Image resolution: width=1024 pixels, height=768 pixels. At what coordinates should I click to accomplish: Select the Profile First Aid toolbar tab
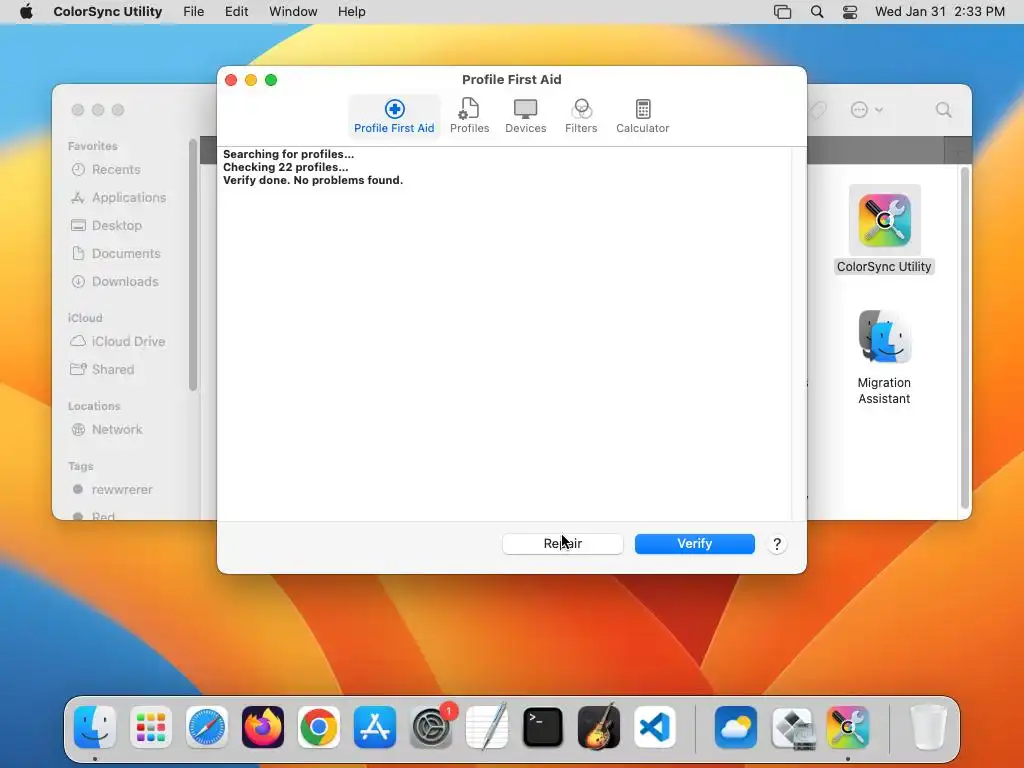coord(394,116)
